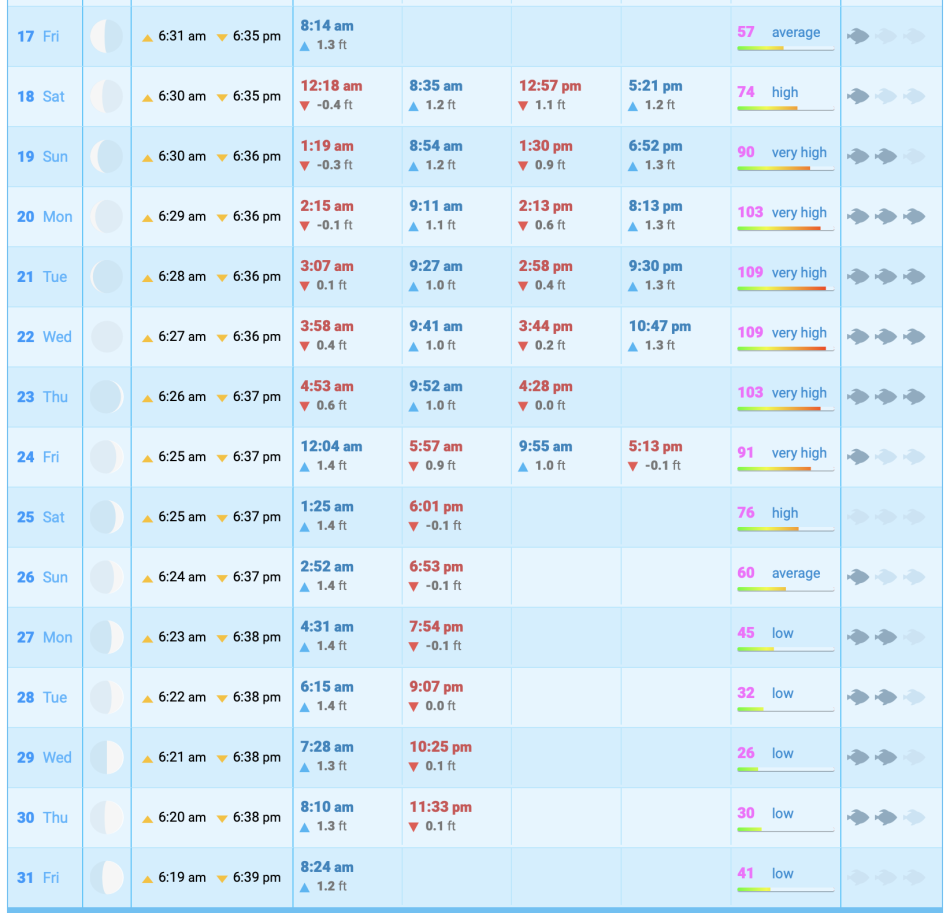This screenshot has height=913, width=950.
Task: Select the 18 Sat date label
Action: 41,96
